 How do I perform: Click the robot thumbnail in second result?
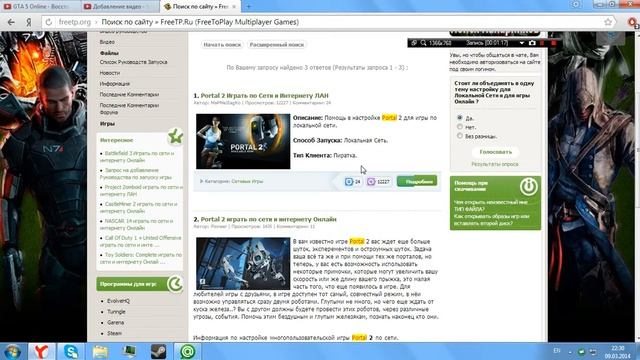click(x=243, y=264)
